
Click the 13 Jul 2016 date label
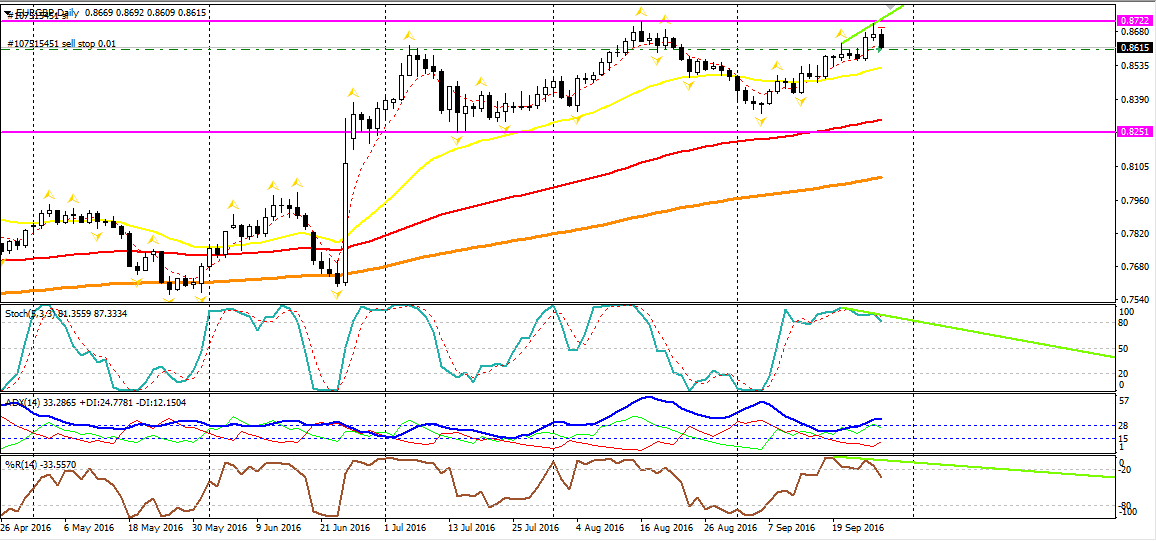coord(470,528)
